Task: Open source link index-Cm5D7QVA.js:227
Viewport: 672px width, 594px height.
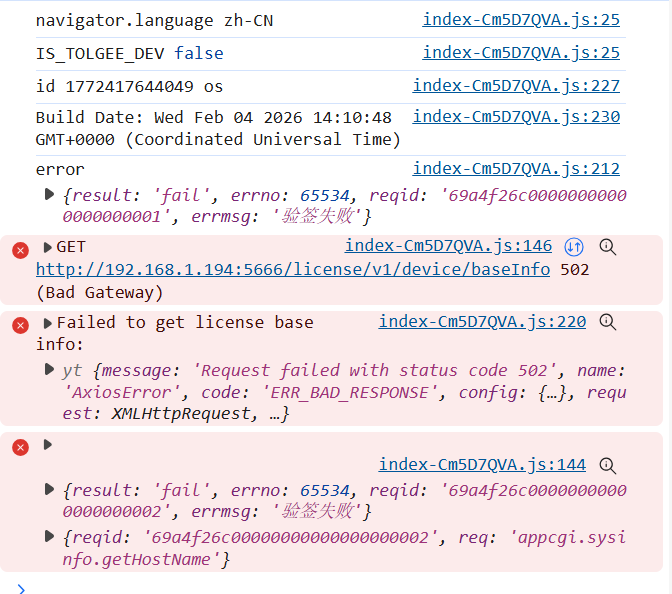Action: 516,86
